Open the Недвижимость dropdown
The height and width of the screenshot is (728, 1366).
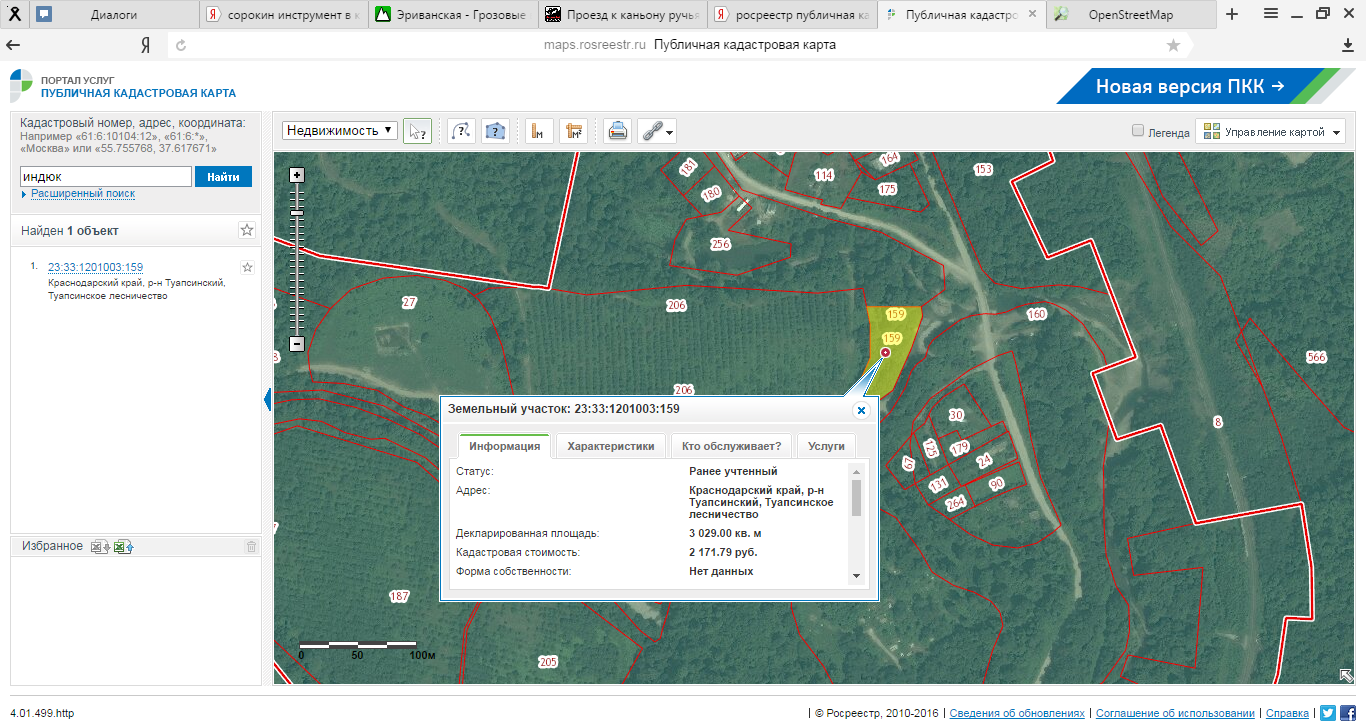pos(340,131)
